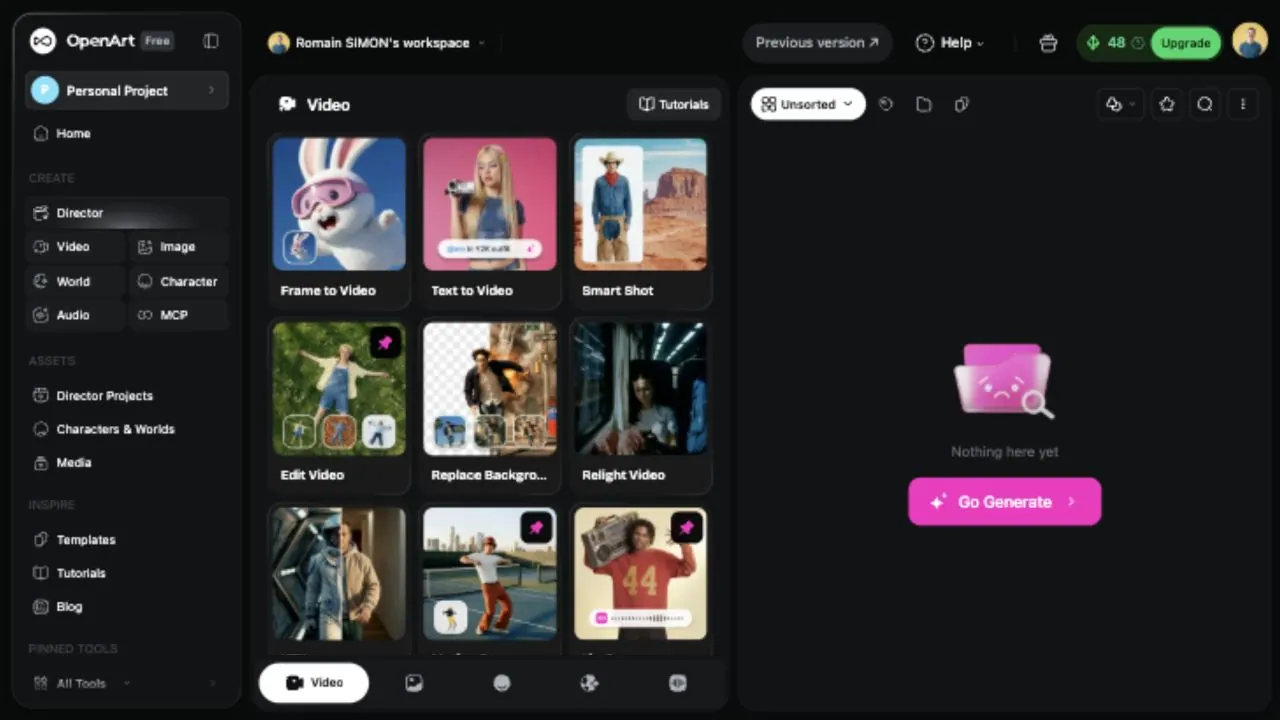
Task: Switch to the image tools tab icon
Action: tap(414, 683)
